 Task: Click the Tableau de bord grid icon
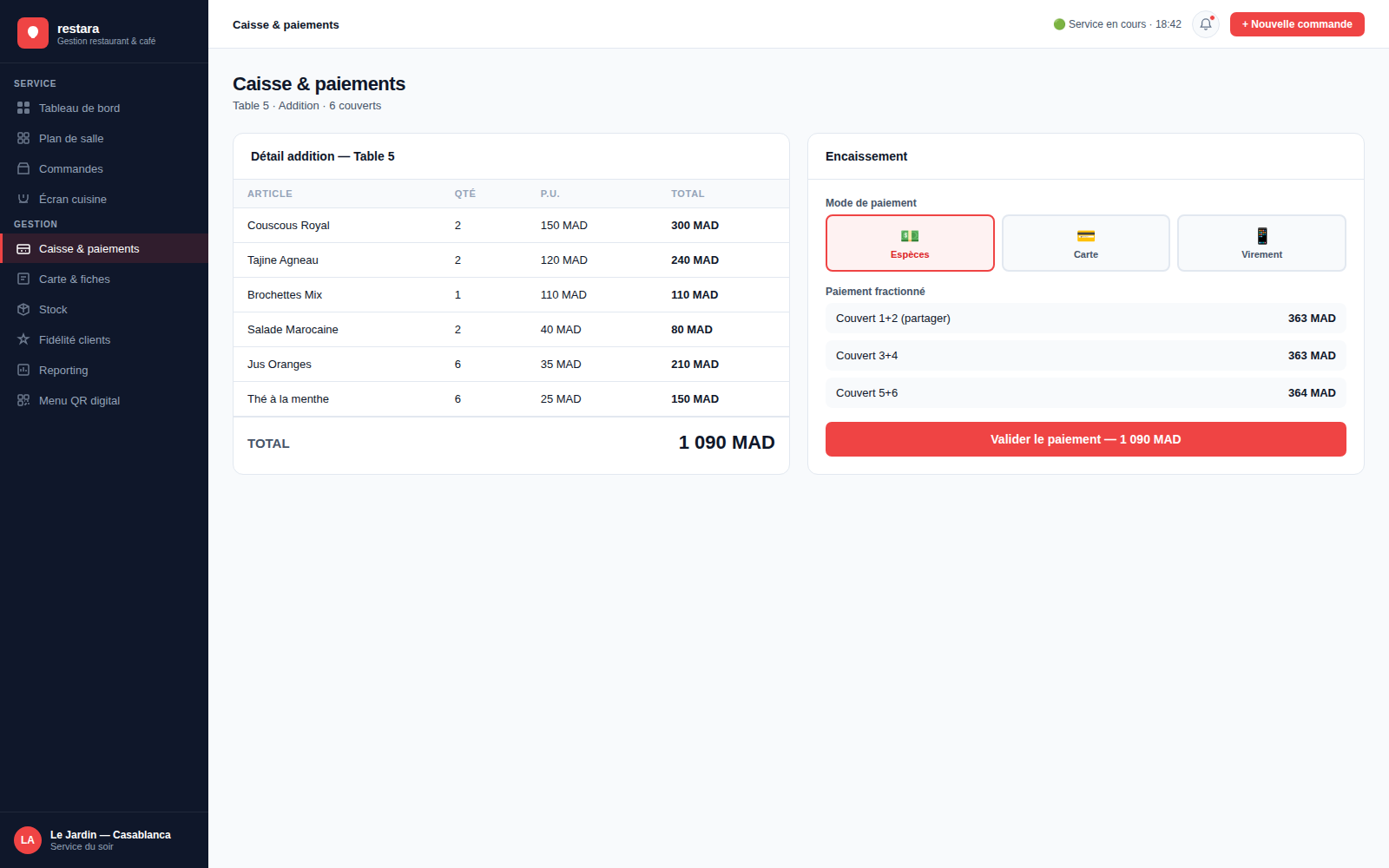pos(23,108)
